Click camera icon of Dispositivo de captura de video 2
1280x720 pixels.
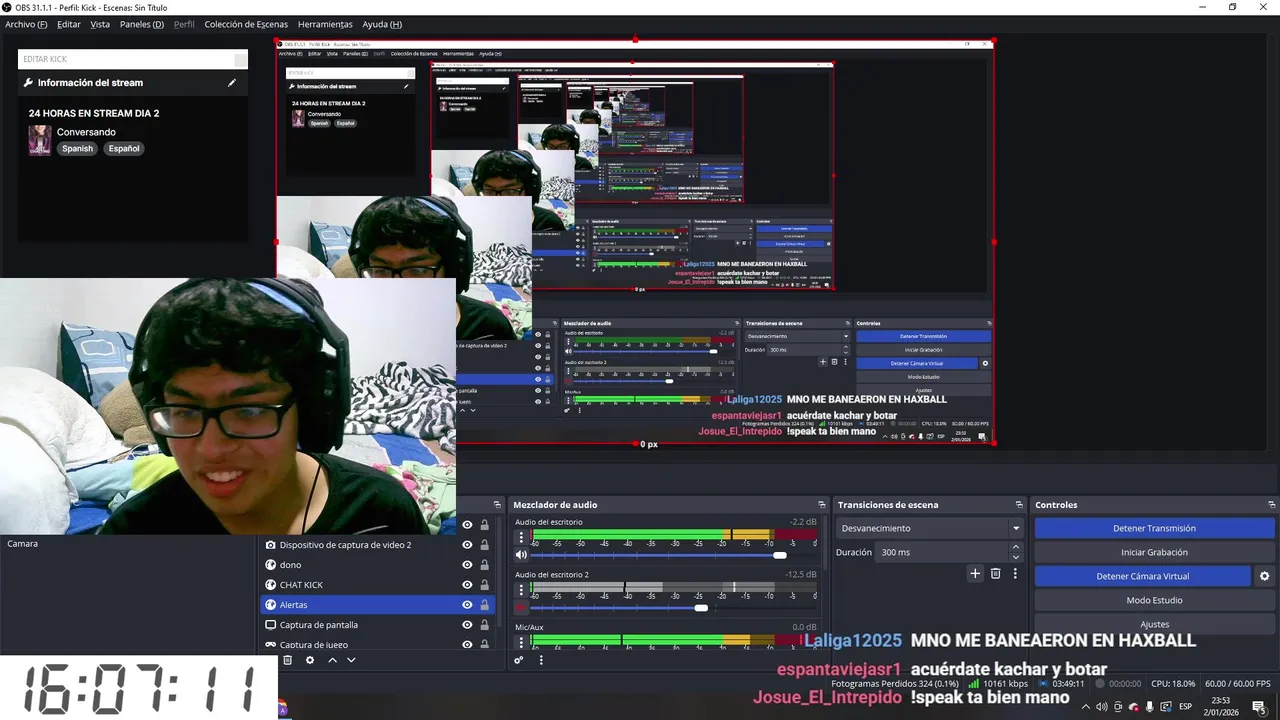(270, 545)
